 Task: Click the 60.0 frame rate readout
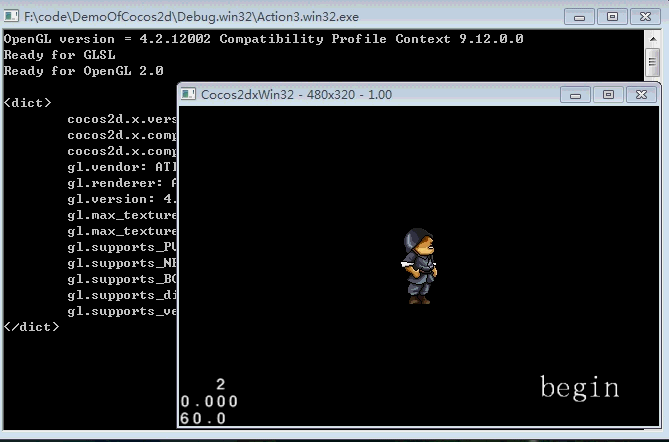click(x=203, y=418)
